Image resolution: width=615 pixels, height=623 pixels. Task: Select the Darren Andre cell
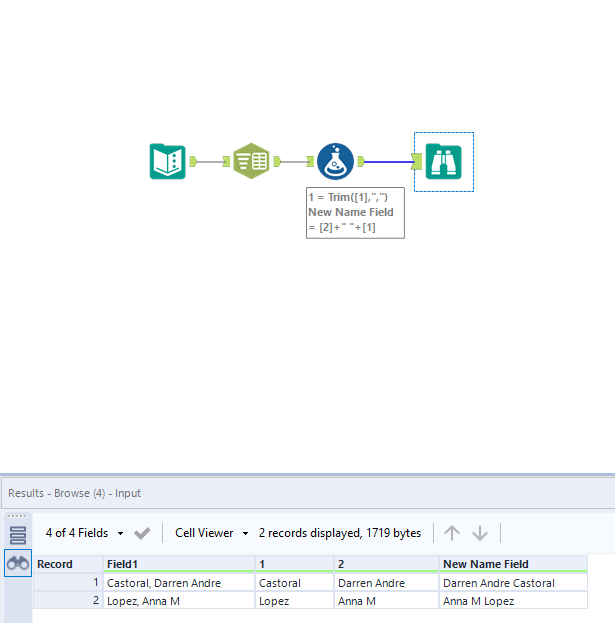tap(386, 582)
